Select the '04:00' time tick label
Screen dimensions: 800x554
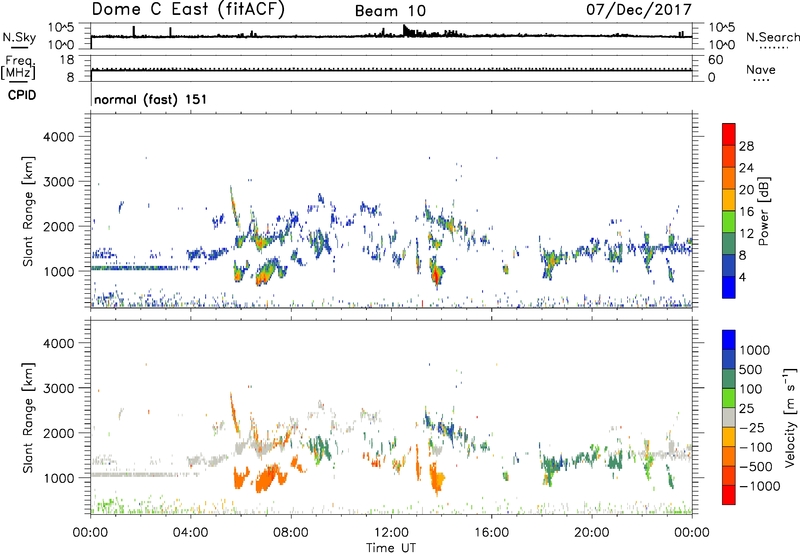point(190,533)
